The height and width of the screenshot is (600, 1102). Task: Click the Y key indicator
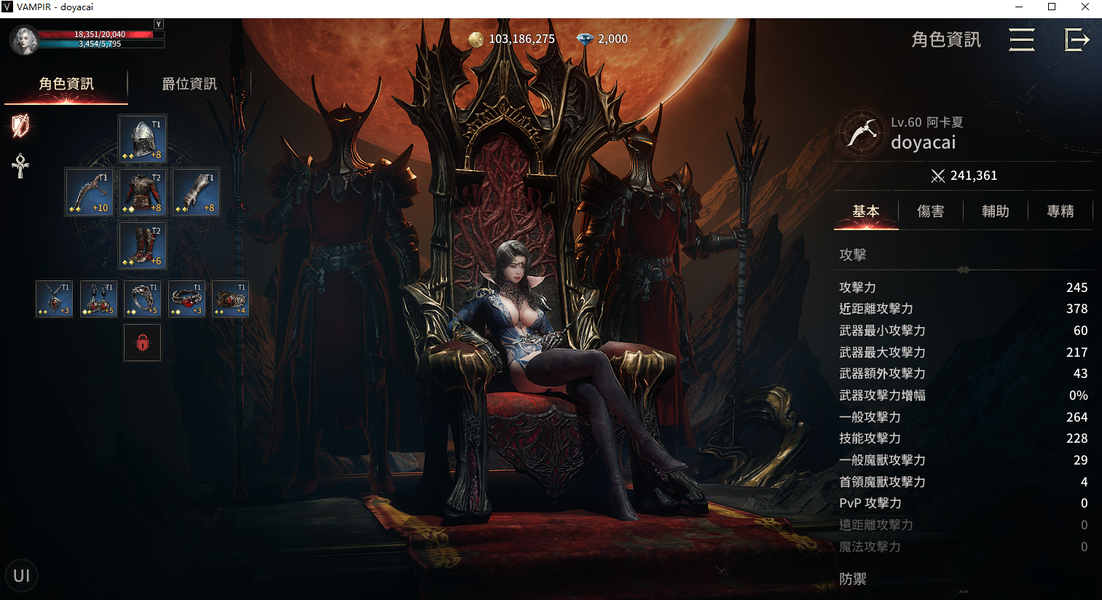coord(159,24)
